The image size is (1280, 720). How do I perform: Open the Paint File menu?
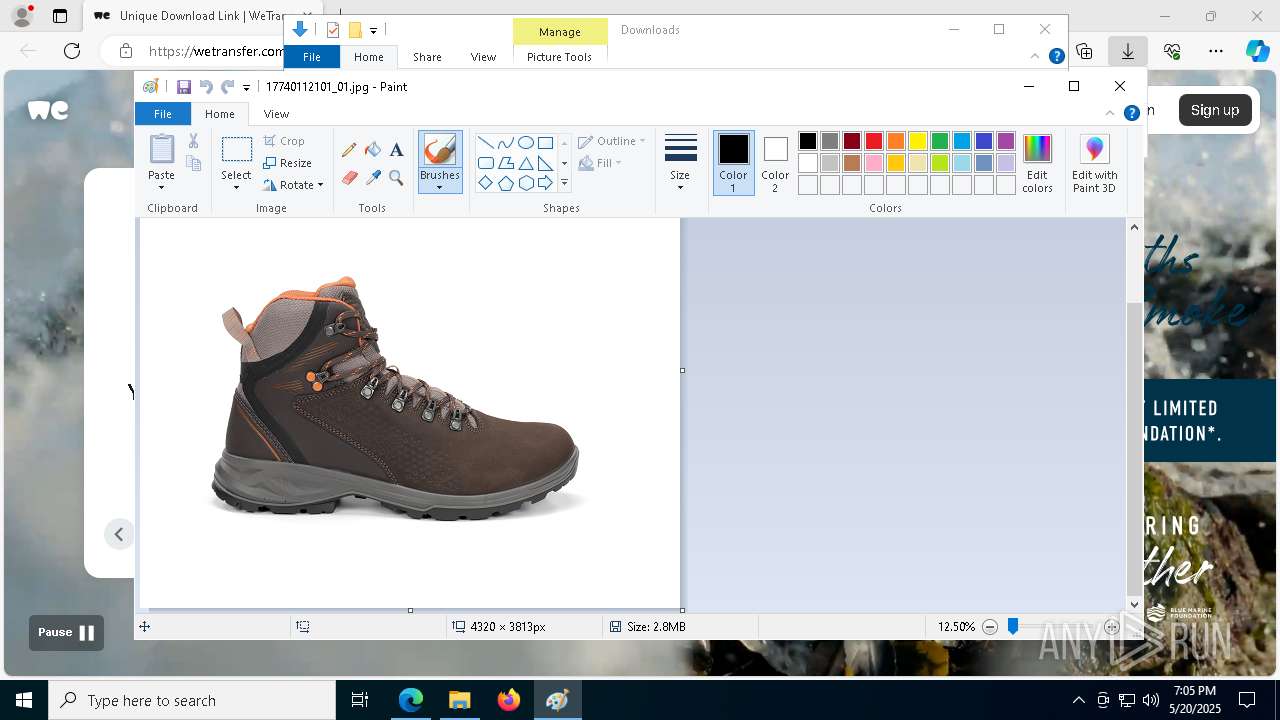(162, 114)
